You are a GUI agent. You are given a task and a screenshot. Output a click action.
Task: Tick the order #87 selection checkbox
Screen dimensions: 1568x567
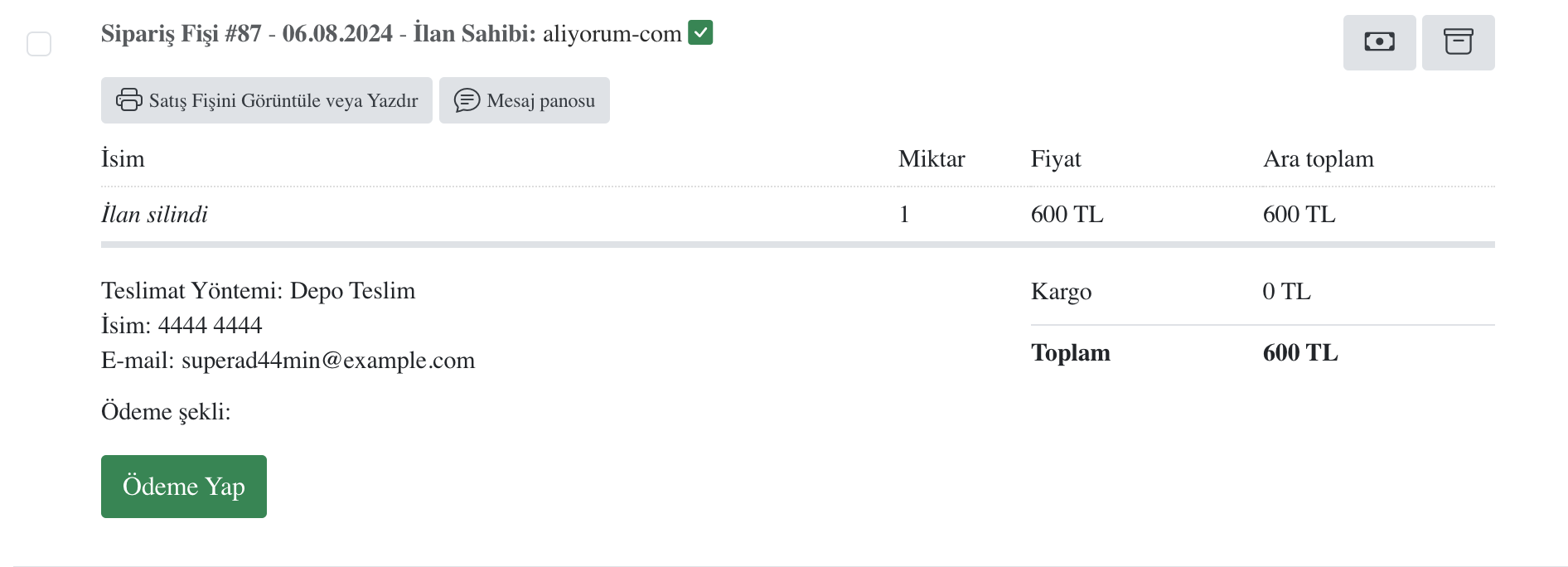39,44
